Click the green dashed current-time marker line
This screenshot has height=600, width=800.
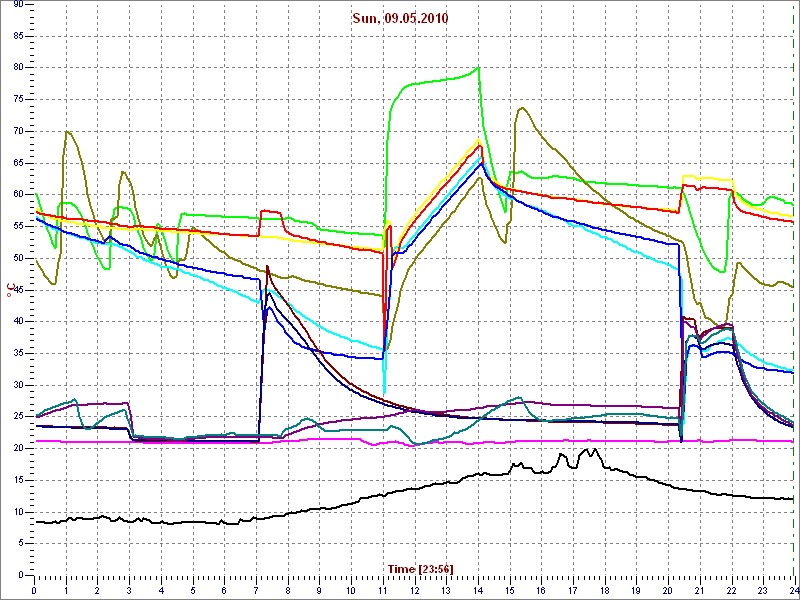coord(795,288)
